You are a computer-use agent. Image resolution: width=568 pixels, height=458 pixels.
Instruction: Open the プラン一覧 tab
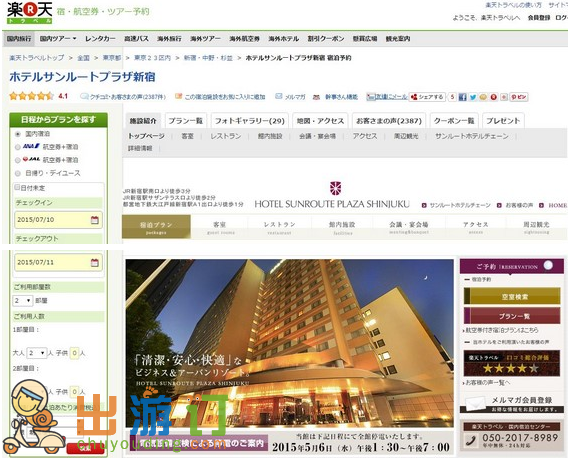click(185, 121)
